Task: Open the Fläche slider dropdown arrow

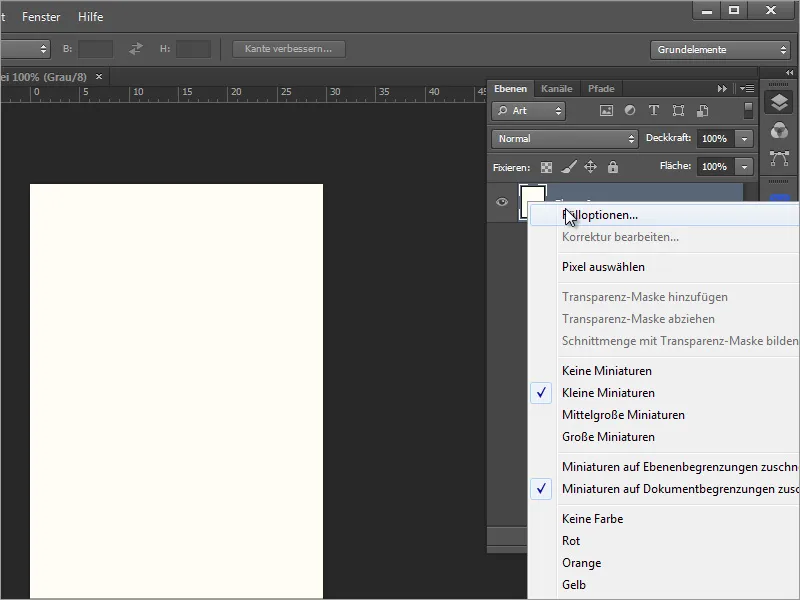Action: click(744, 167)
